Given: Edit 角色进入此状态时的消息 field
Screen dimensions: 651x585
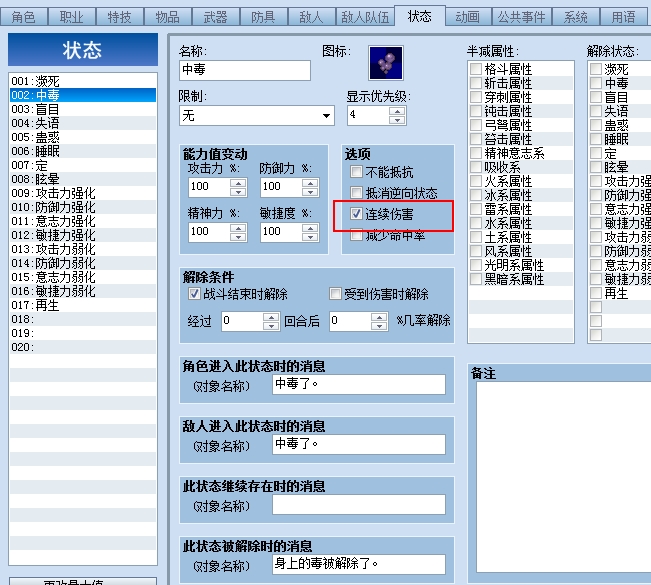Looking at the screenshot, I should pyautogui.click(x=359, y=384).
